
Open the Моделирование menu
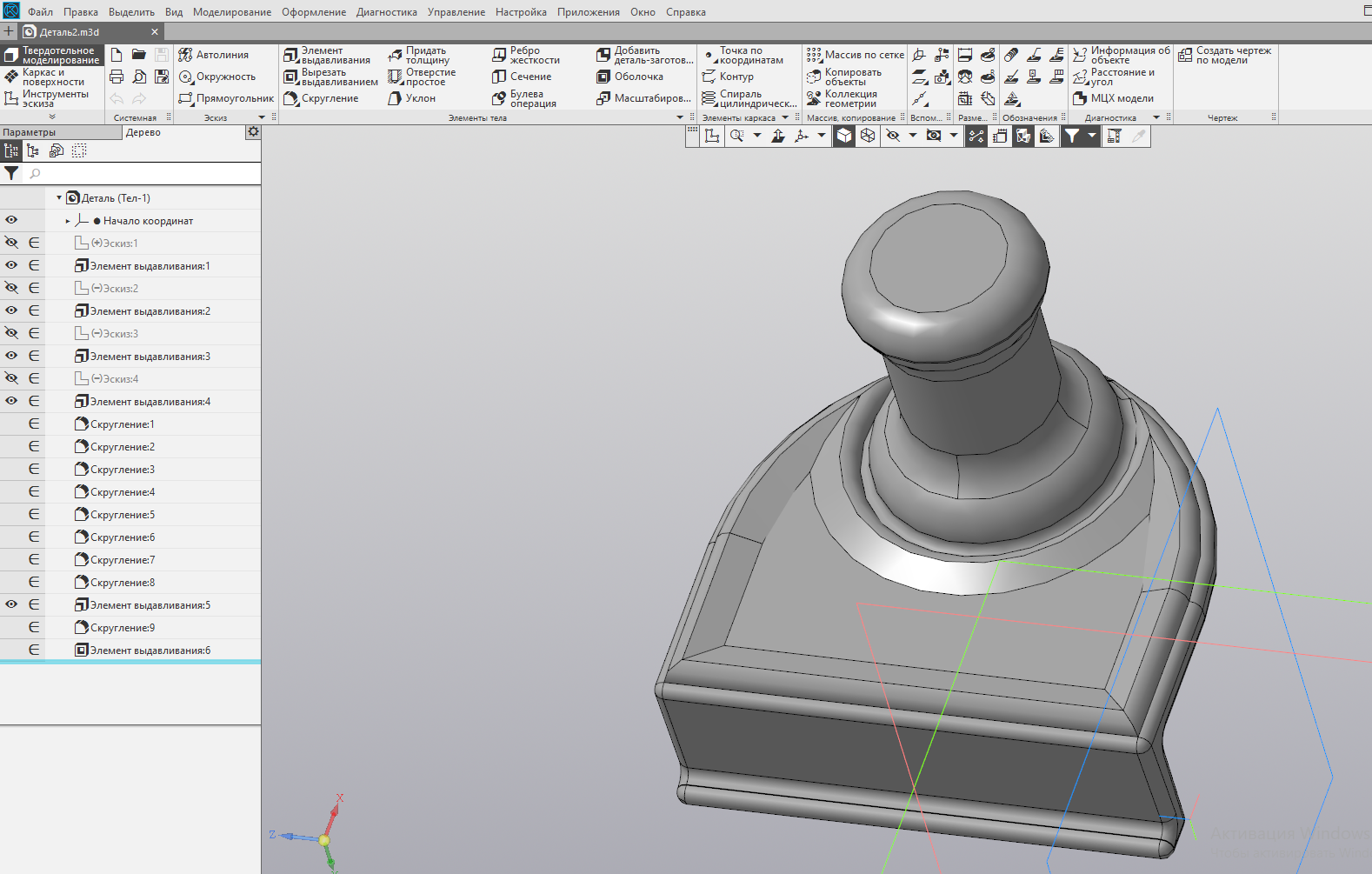coord(231,12)
